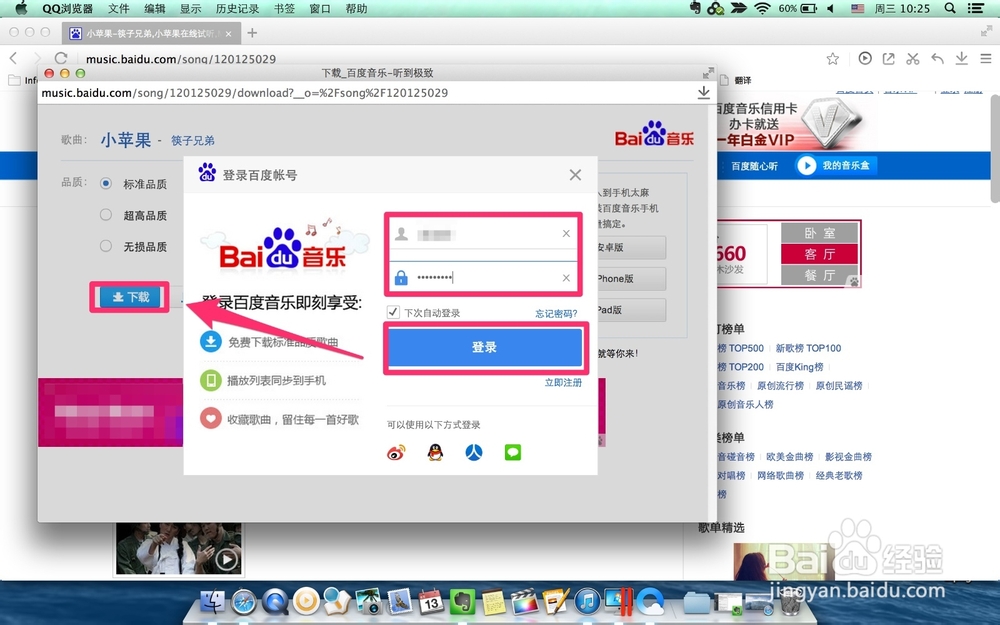The width and height of the screenshot is (1000, 625).
Task: Click the blue 下载 button
Action: (130, 297)
